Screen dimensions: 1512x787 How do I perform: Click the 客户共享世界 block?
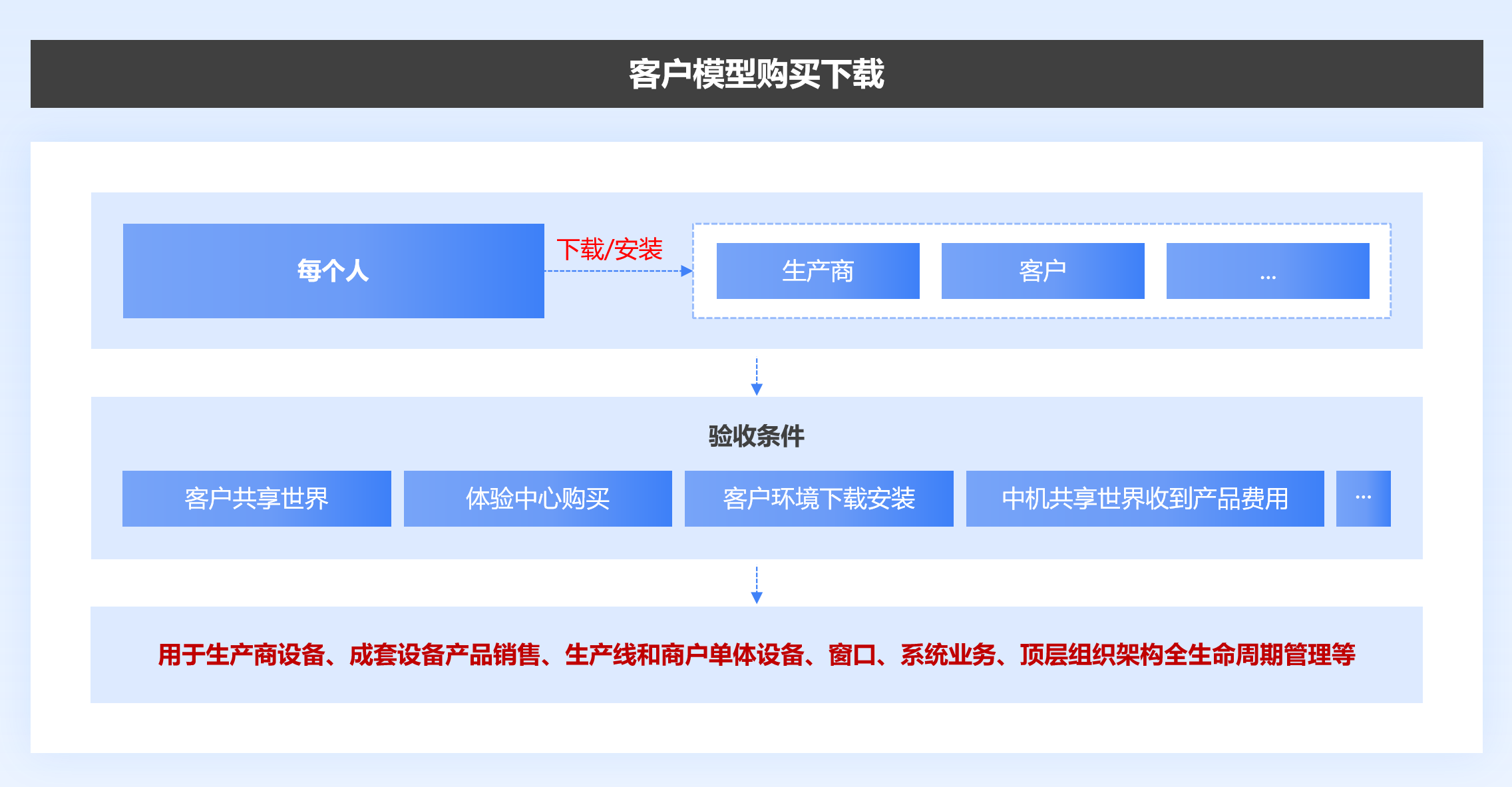256,499
